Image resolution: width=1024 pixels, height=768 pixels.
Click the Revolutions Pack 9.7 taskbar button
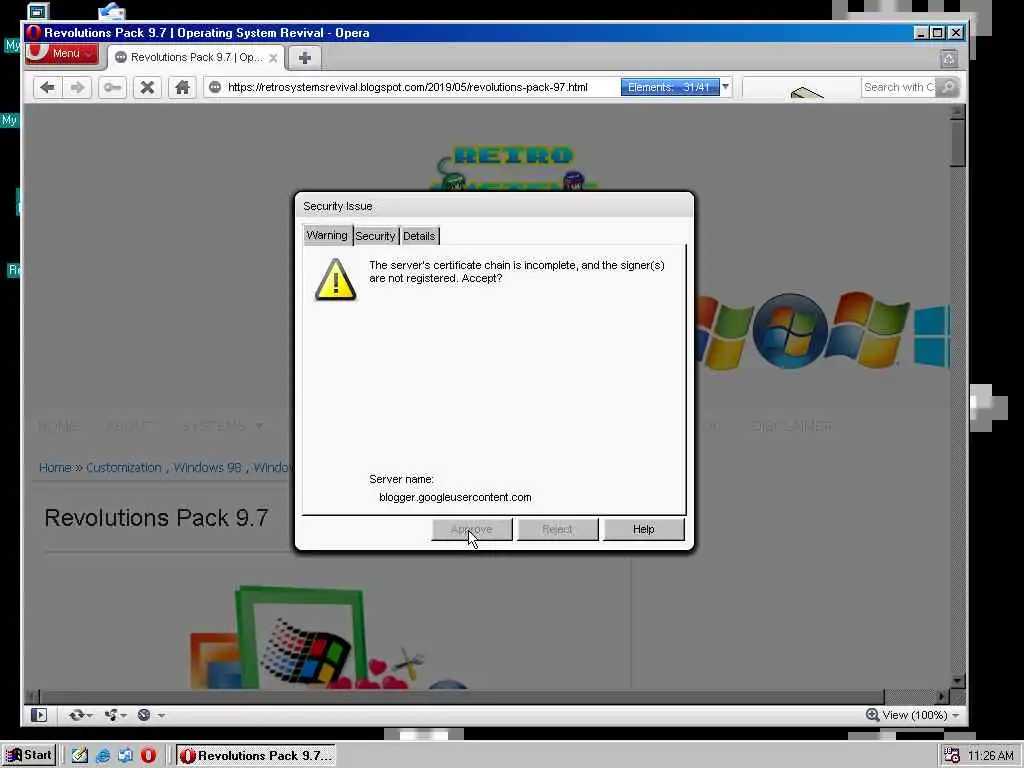tap(257, 756)
